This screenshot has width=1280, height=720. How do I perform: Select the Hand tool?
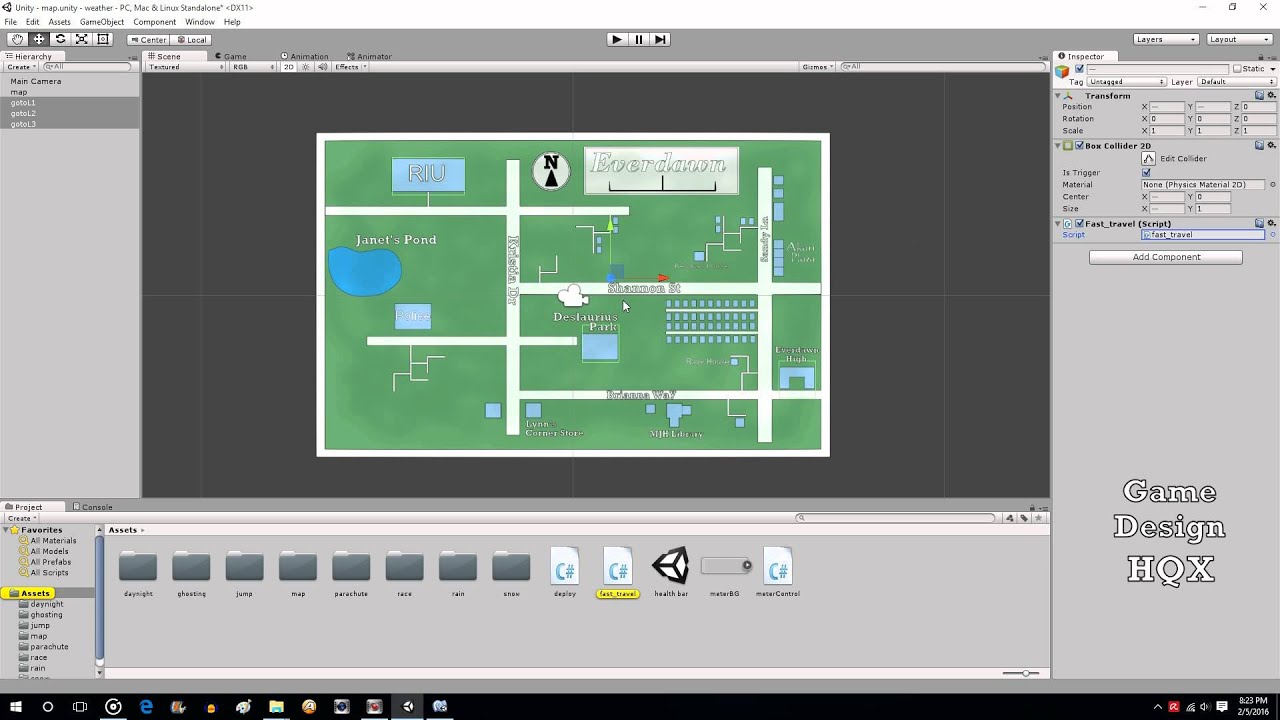[x=17, y=39]
